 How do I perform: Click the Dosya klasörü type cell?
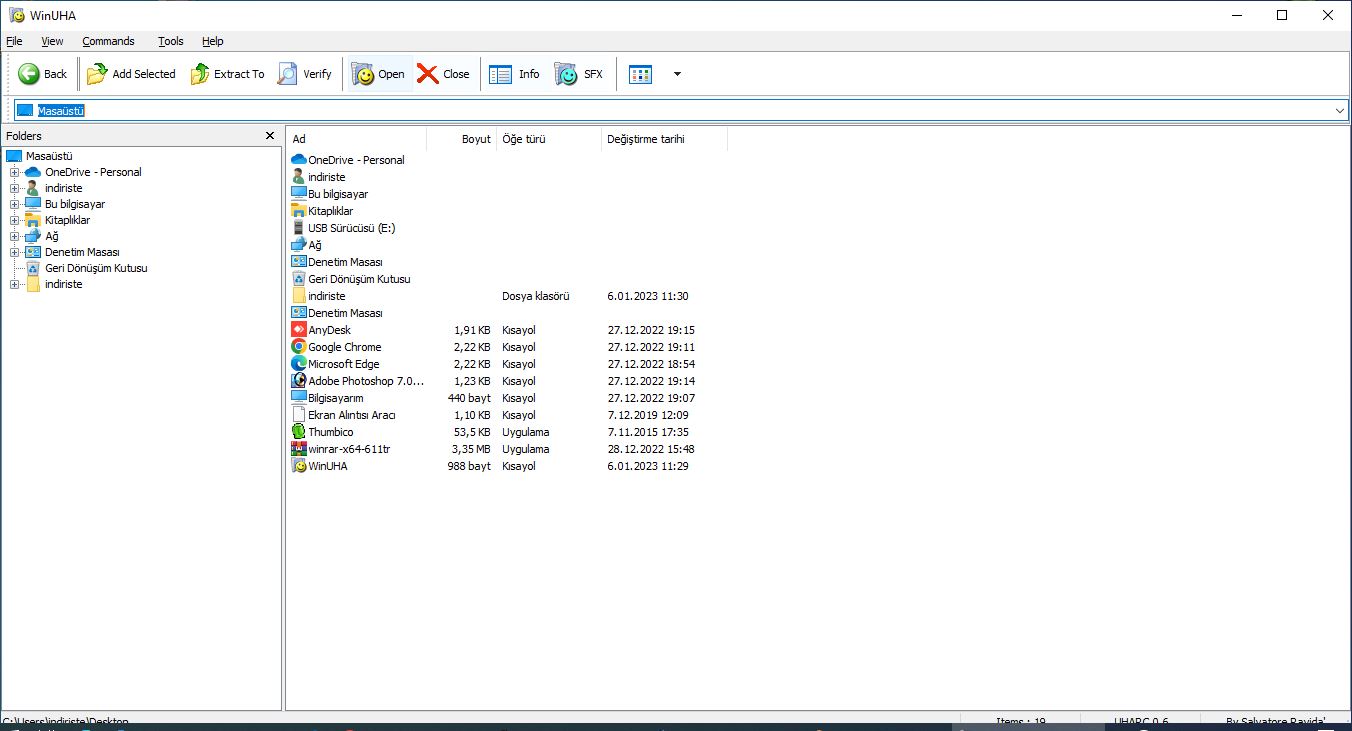pos(536,296)
